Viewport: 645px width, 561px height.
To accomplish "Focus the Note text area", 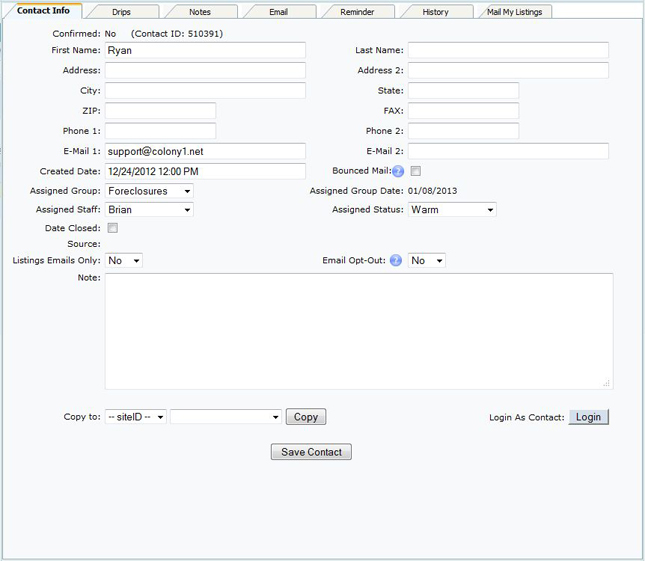I will 358,331.
